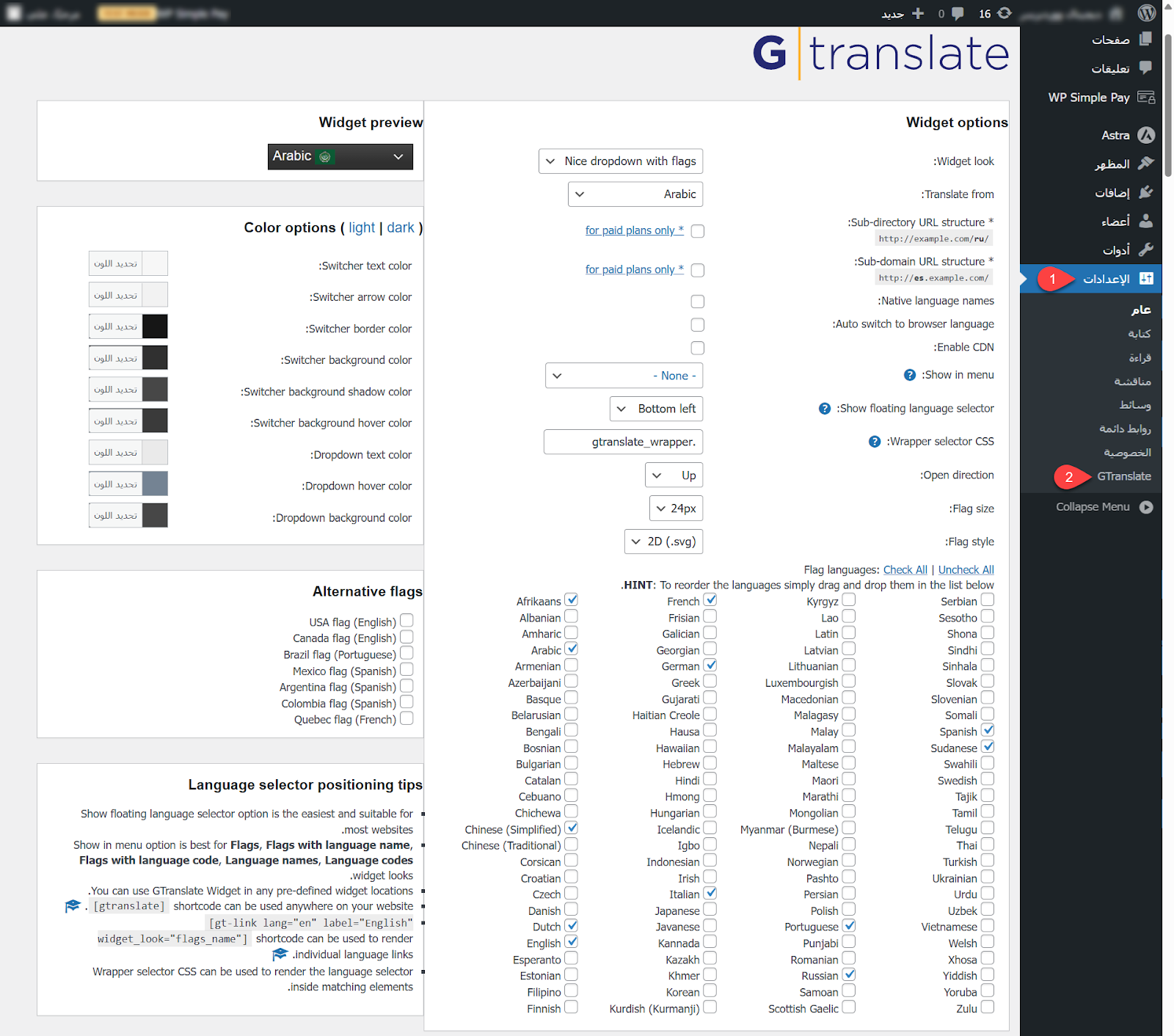The width and height of the screenshot is (1174, 1036).
Task: Uncheck the Spanish language checkbox
Action: tap(988, 731)
